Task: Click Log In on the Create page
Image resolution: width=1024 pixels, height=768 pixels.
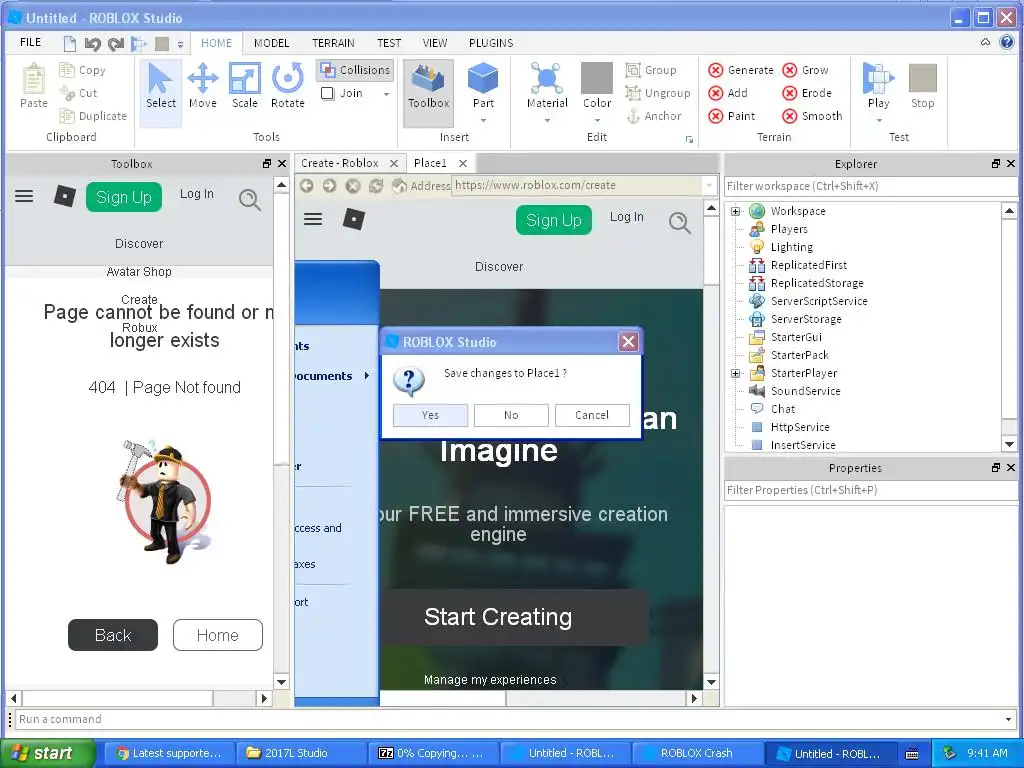Action: [x=626, y=217]
